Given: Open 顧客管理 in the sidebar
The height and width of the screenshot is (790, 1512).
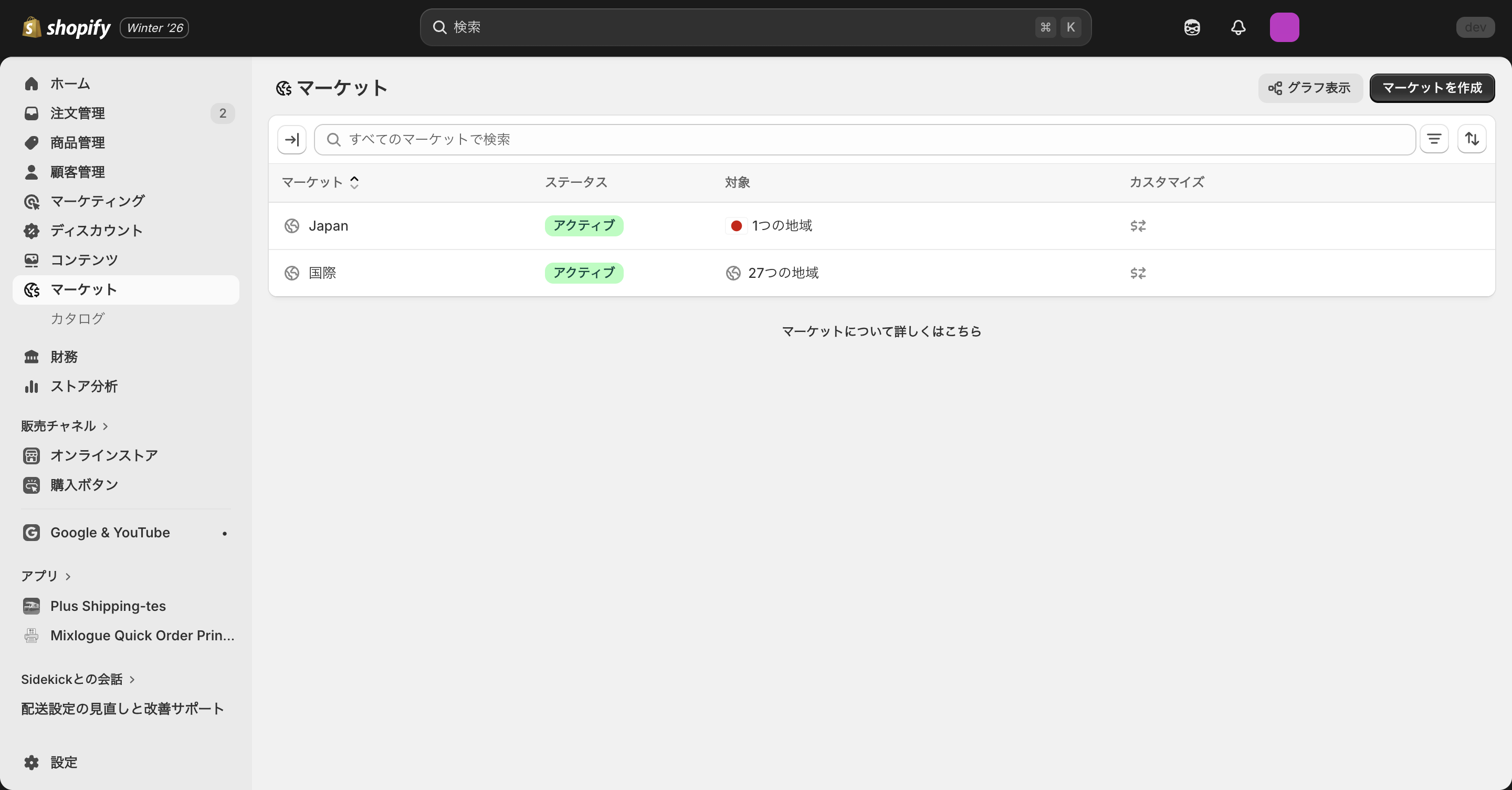Looking at the screenshot, I should [x=77, y=172].
